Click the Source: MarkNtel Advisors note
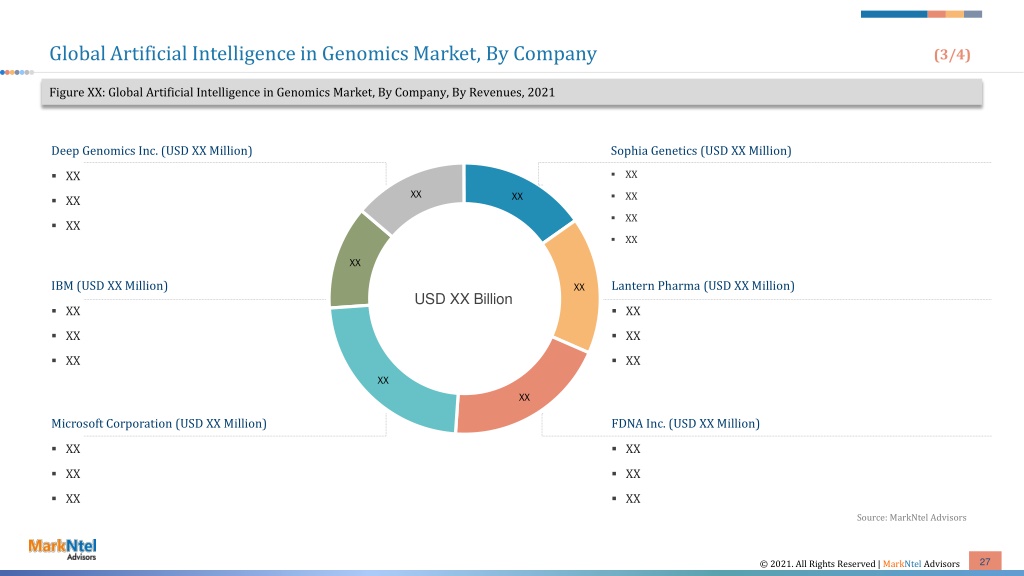Viewport: 1024px width, 576px height. (x=911, y=518)
